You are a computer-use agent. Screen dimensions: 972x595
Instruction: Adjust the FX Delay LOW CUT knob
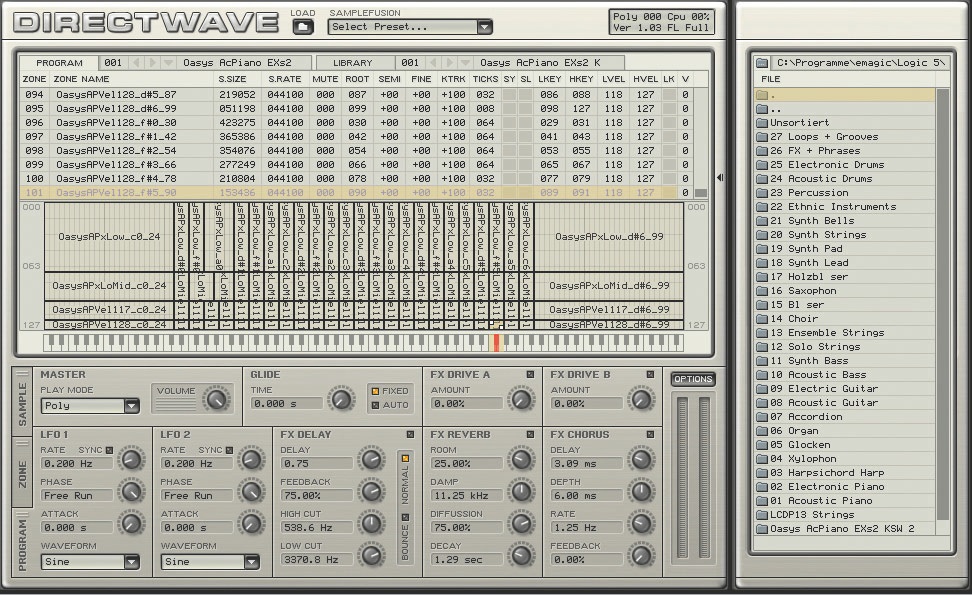pyautogui.click(x=371, y=555)
